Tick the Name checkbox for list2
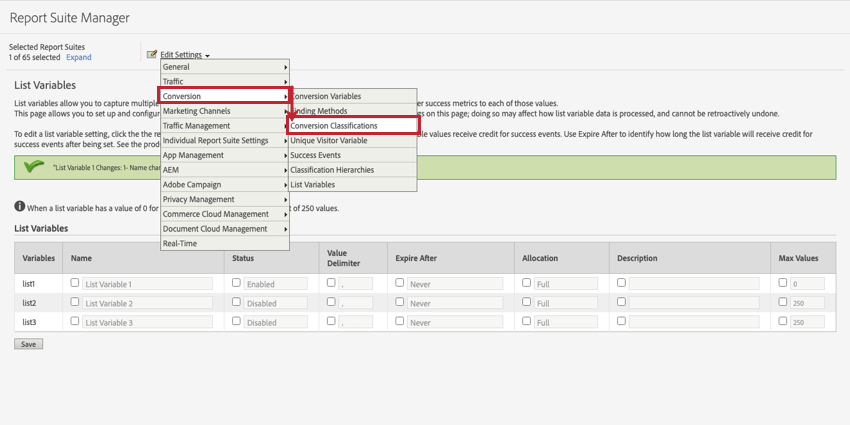The width and height of the screenshot is (850, 425). (75, 302)
